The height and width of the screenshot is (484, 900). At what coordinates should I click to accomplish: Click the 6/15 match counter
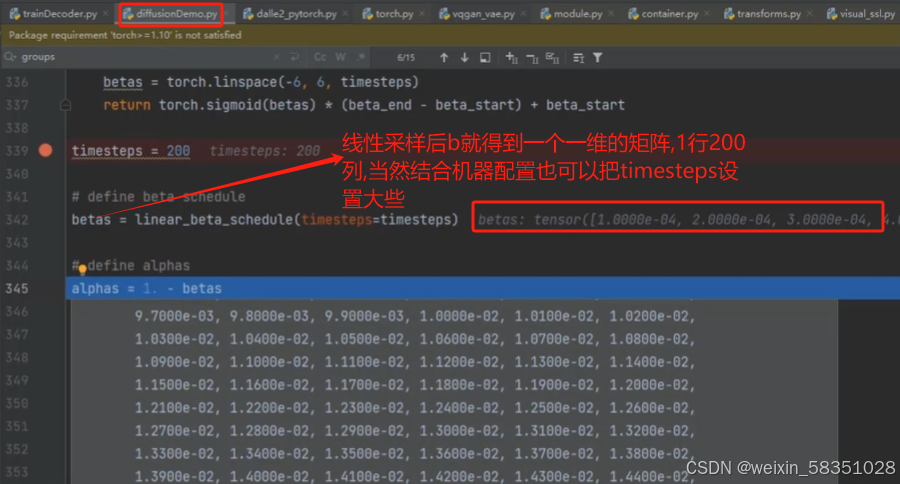coord(406,57)
